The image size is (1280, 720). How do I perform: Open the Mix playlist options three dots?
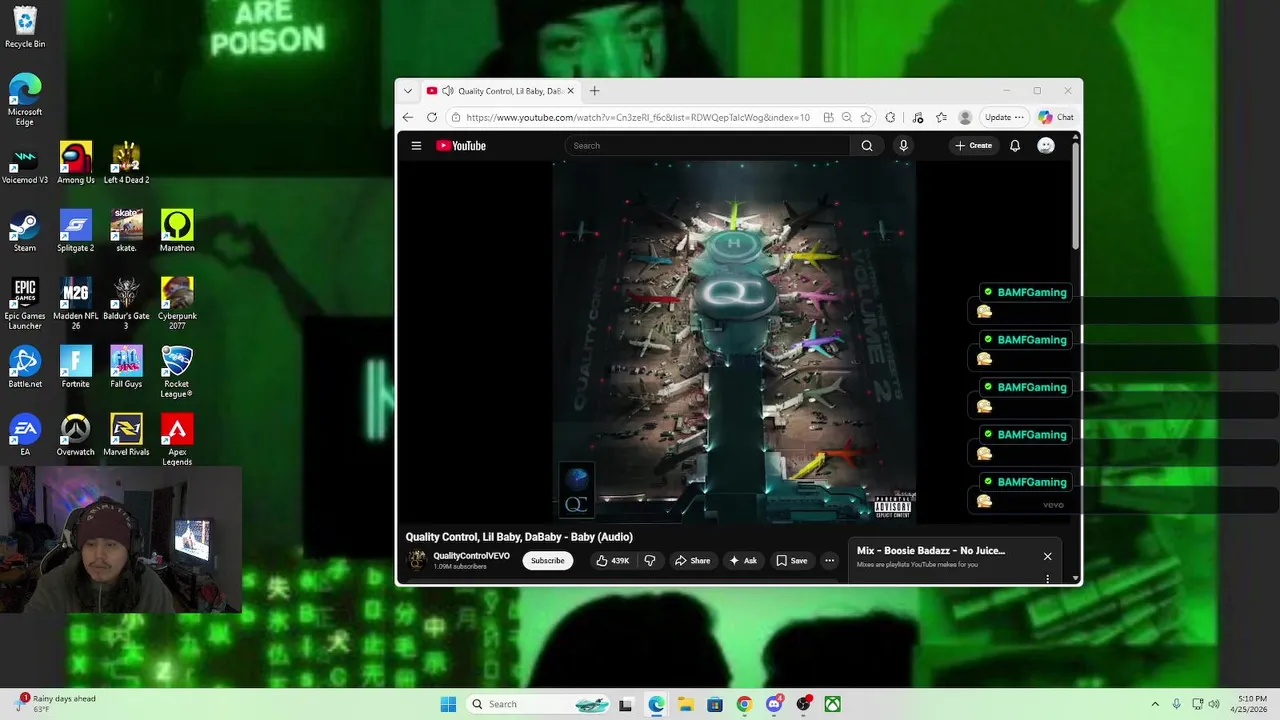coord(1047,578)
